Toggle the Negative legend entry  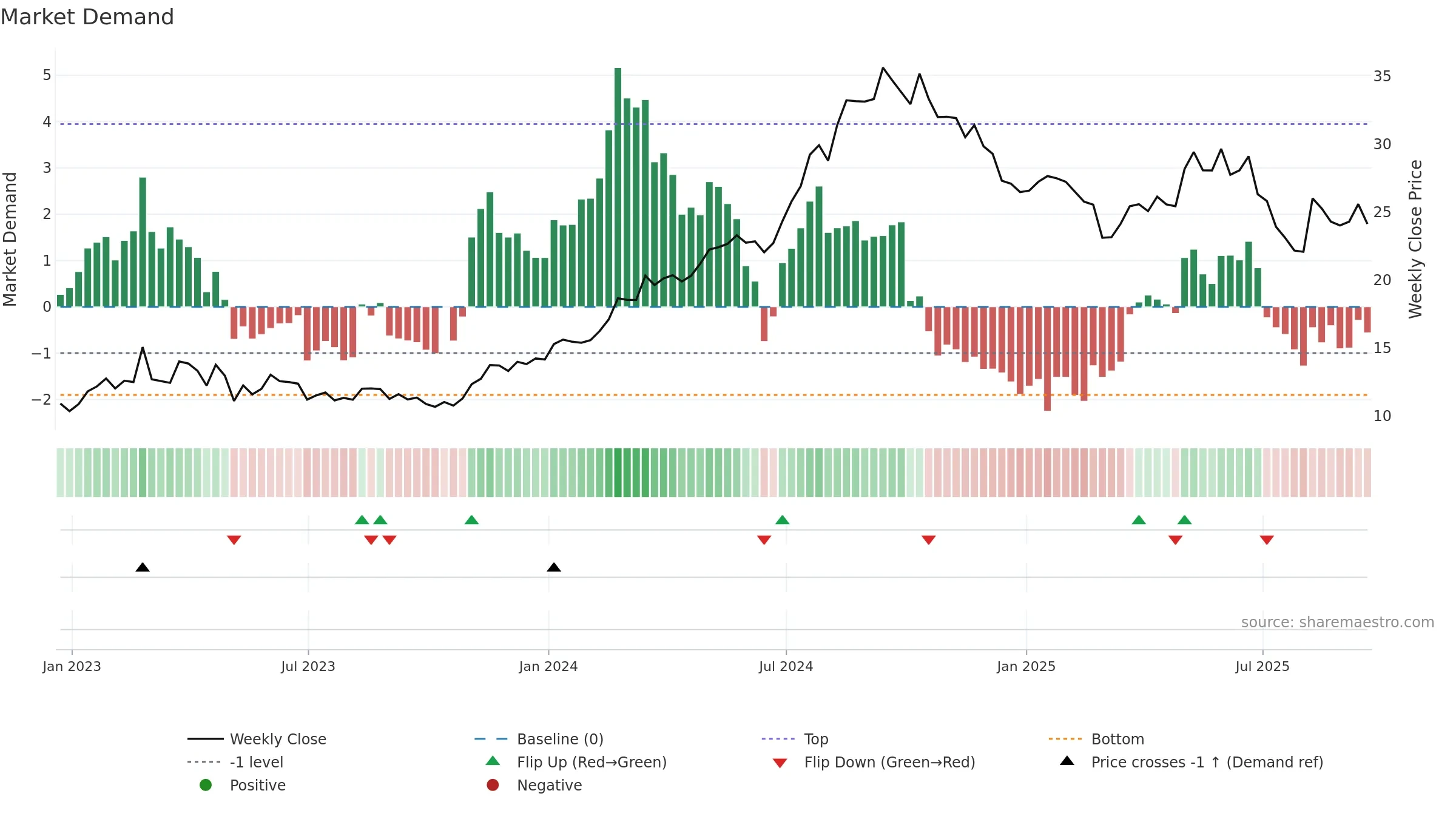[x=534, y=785]
